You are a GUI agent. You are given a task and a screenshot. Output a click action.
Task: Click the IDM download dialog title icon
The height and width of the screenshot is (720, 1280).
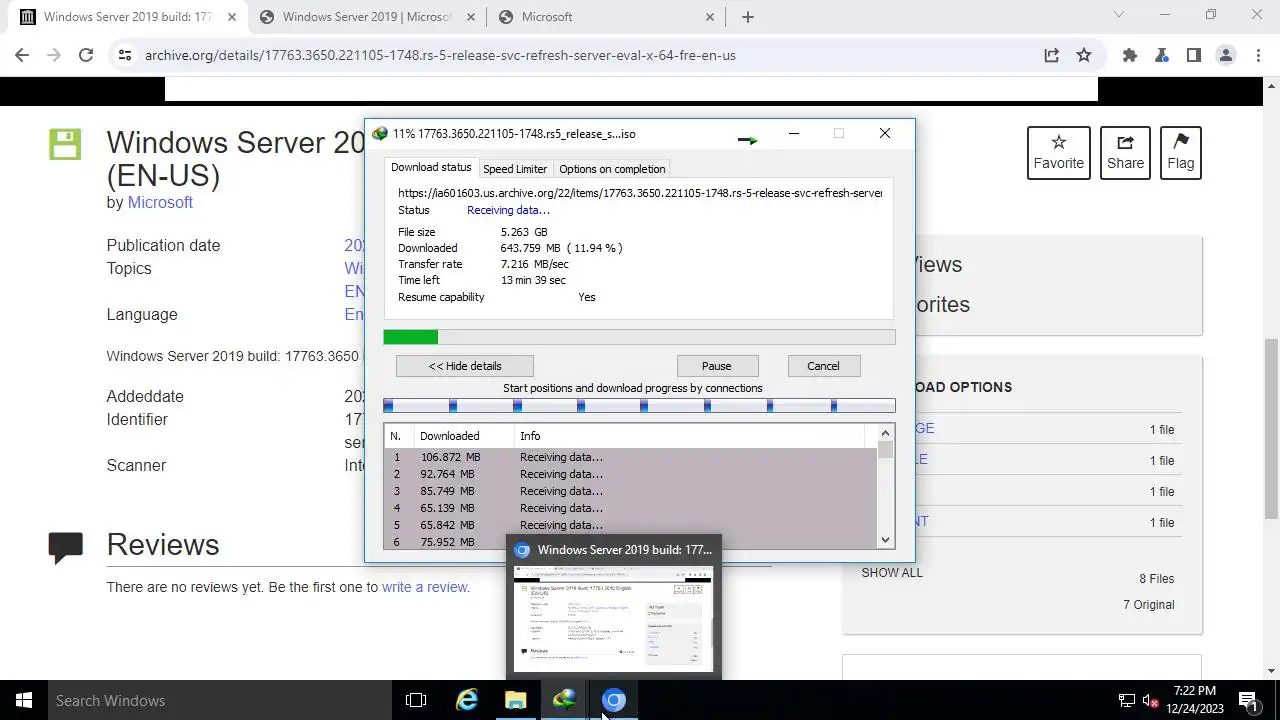pyautogui.click(x=379, y=133)
